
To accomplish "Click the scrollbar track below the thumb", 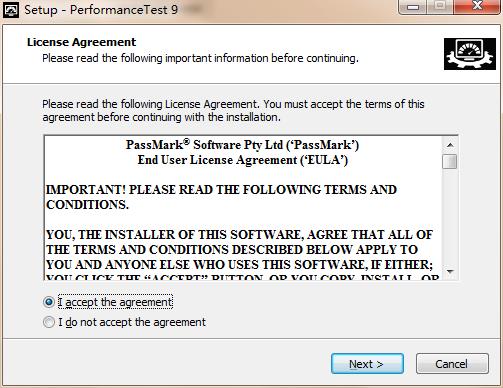I will point(450,217).
